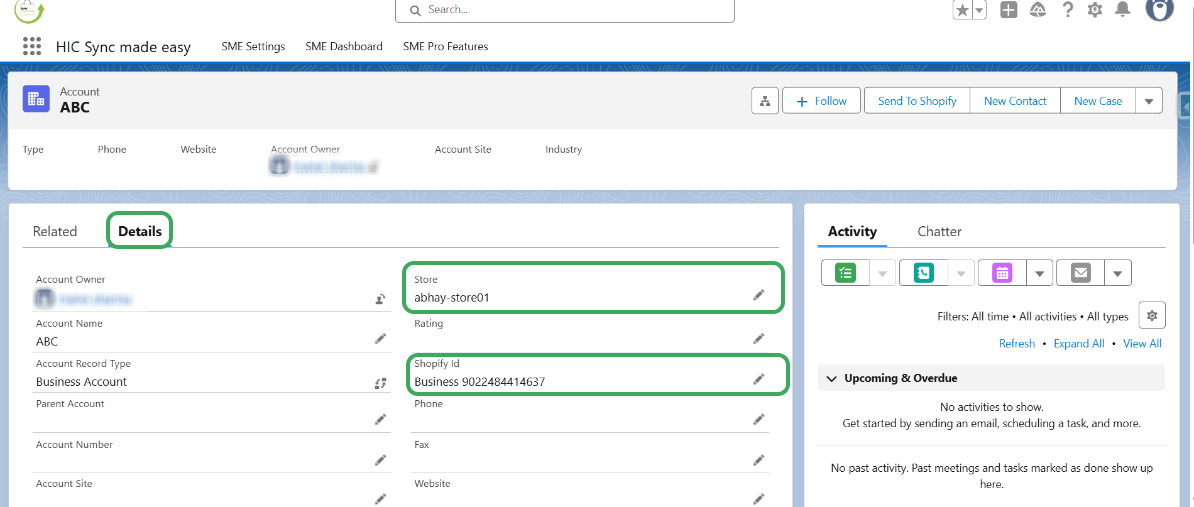
Task: Open the Log a Call dropdown arrow
Action: click(x=962, y=273)
